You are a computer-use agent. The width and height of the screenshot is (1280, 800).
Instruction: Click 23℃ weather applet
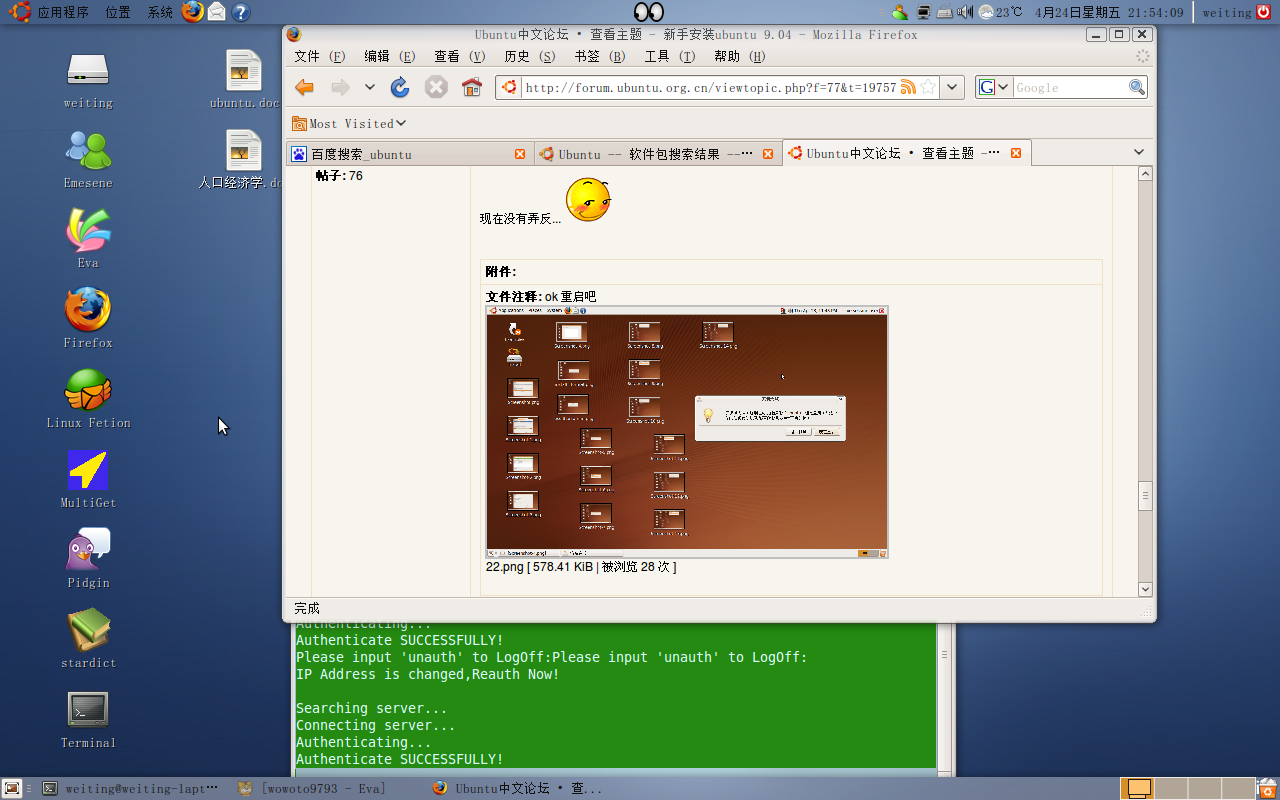pos(1001,12)
